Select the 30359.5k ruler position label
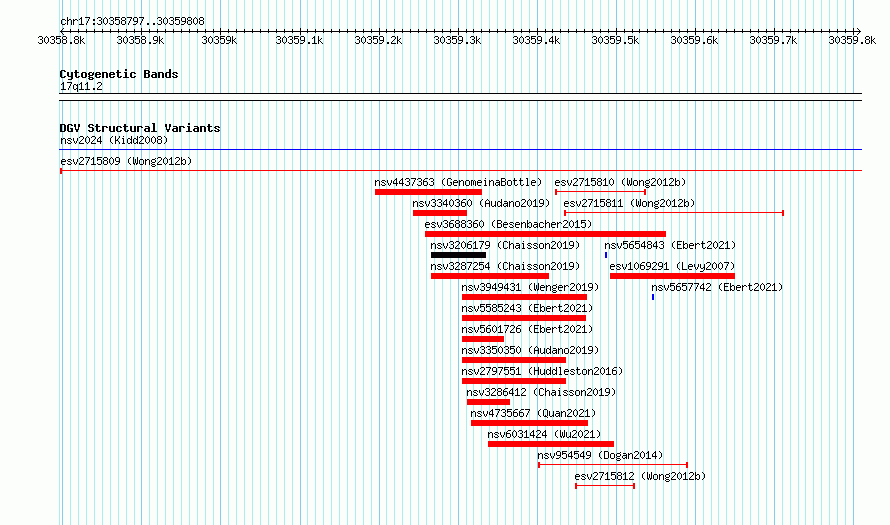Viewport: 890px width, 525px height. [x=615, y=40]
